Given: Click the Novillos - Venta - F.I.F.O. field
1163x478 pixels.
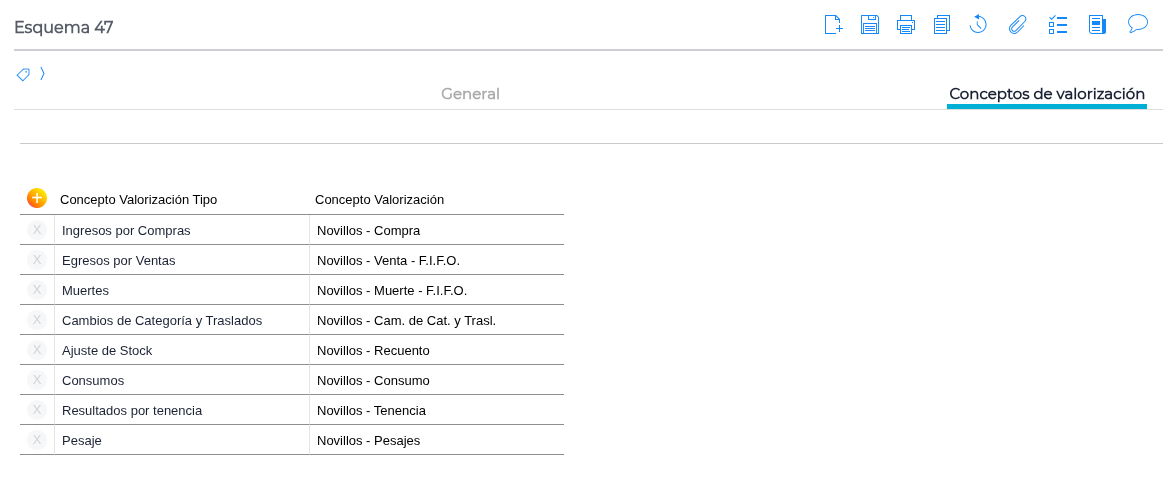Looking at the screenshot, I should tap(436, 260).
